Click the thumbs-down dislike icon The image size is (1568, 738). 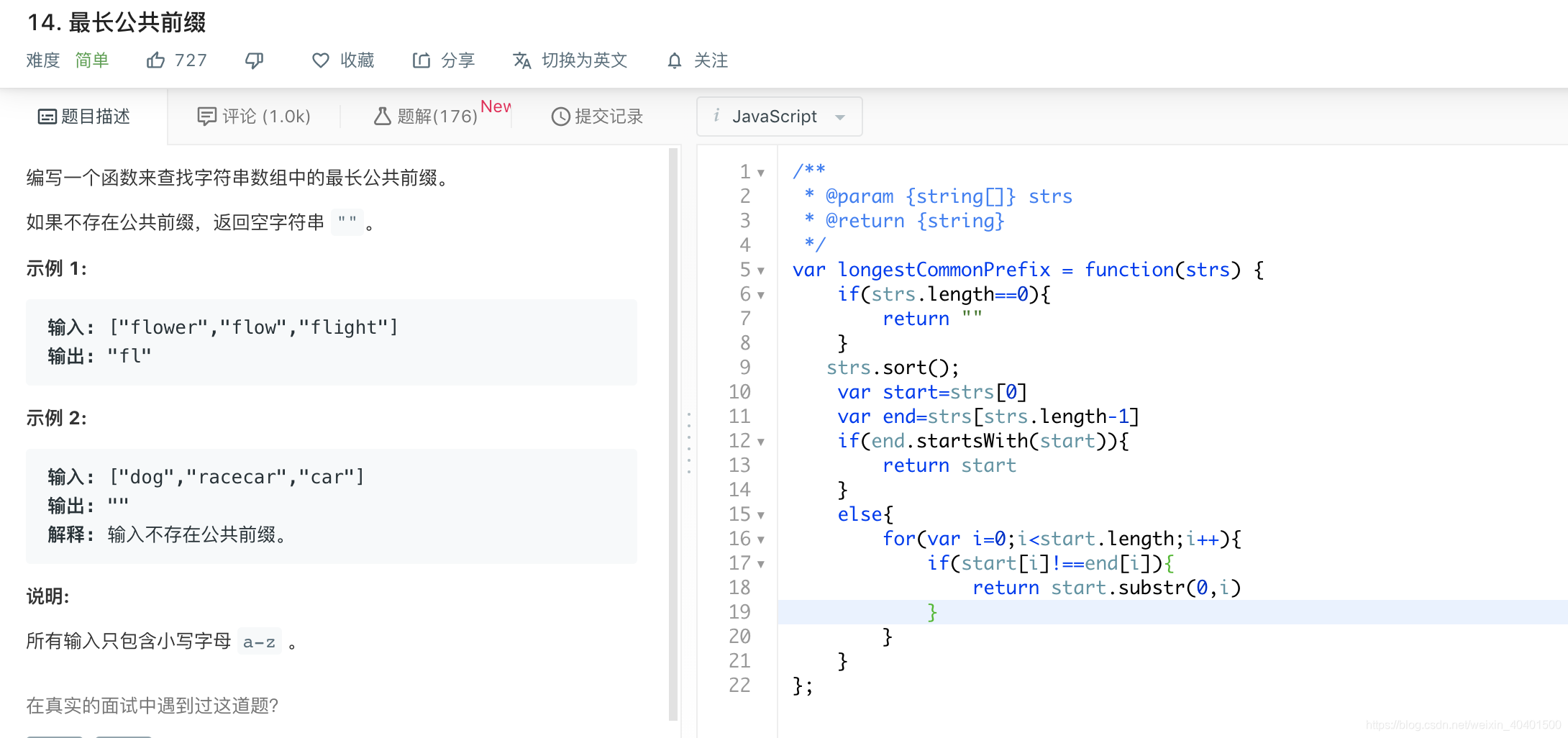pos(254,60)
